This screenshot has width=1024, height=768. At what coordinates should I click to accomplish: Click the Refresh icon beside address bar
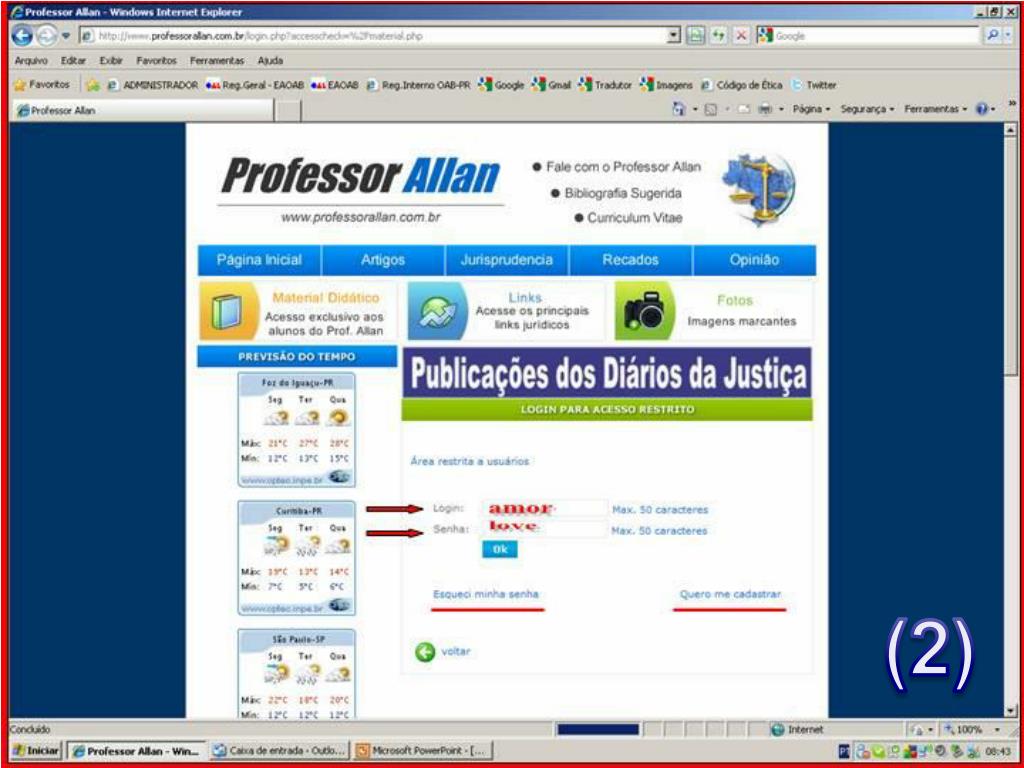point(718,36)
